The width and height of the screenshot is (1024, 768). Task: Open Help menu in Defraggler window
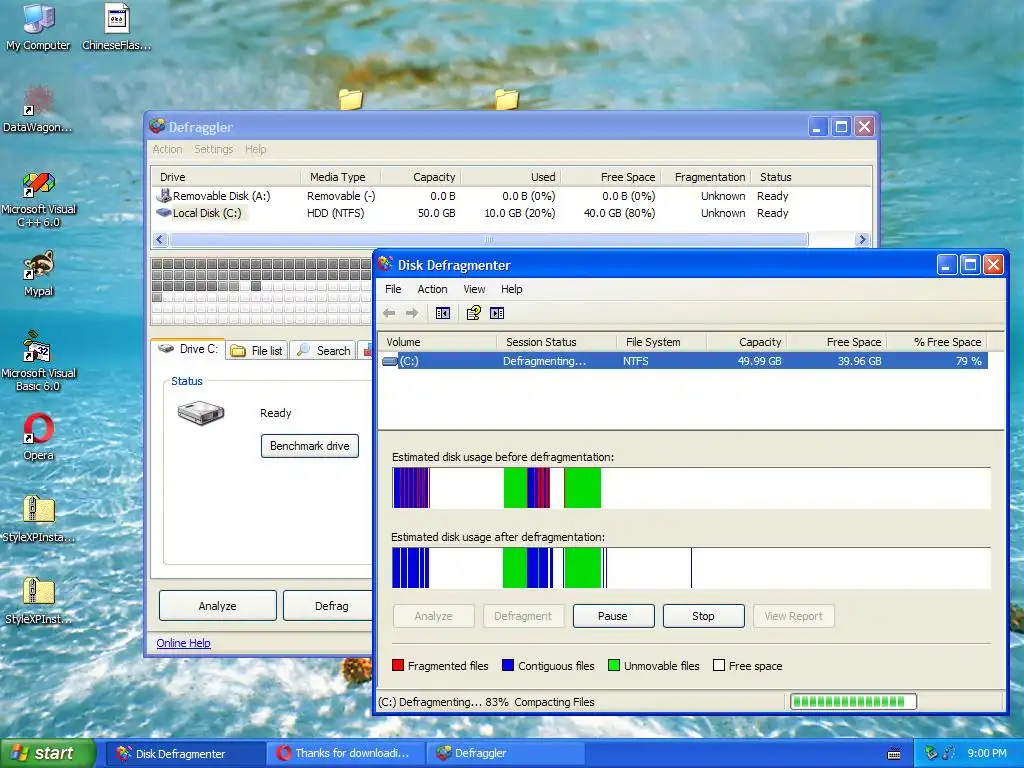[255, 149]
